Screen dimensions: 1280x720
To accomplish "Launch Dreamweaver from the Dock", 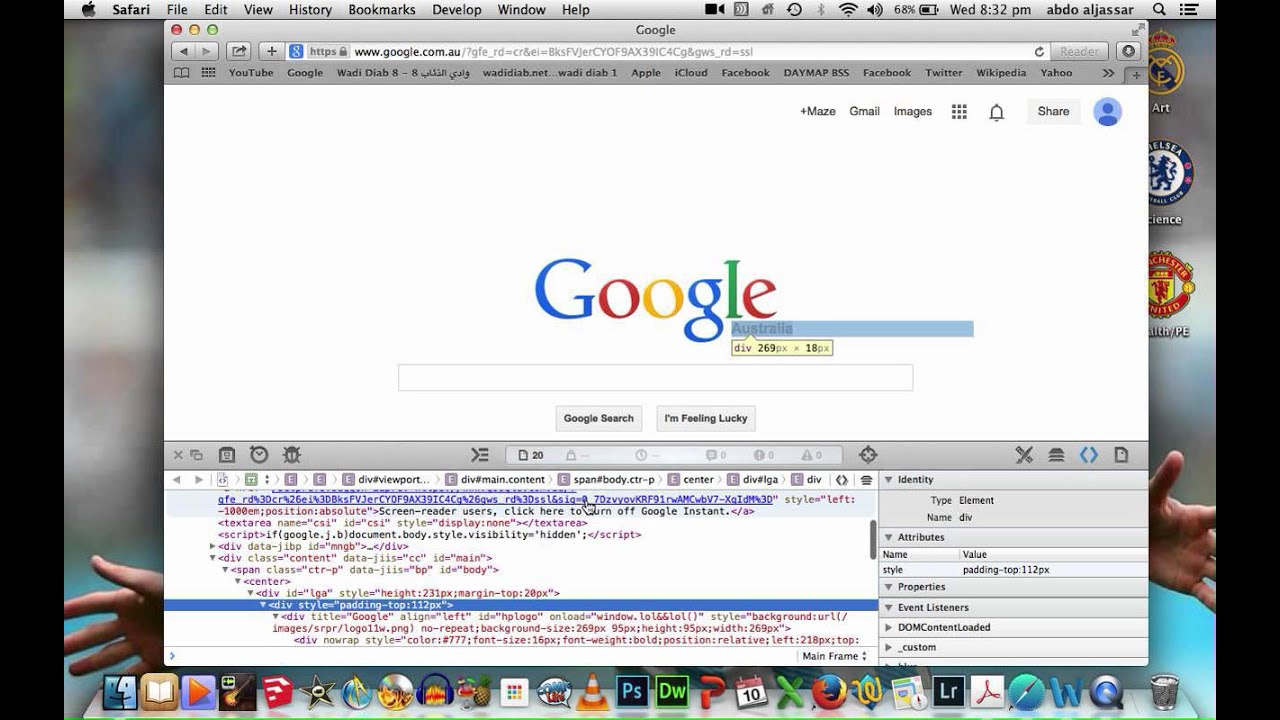I will [673, 691].
